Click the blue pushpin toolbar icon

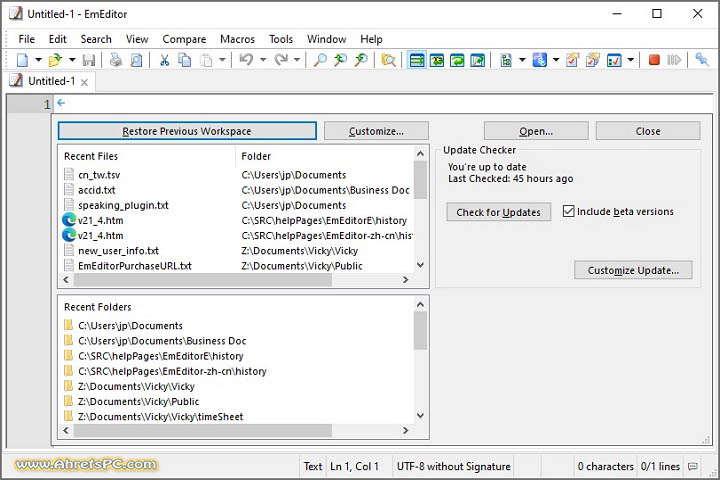click(702, 60)
